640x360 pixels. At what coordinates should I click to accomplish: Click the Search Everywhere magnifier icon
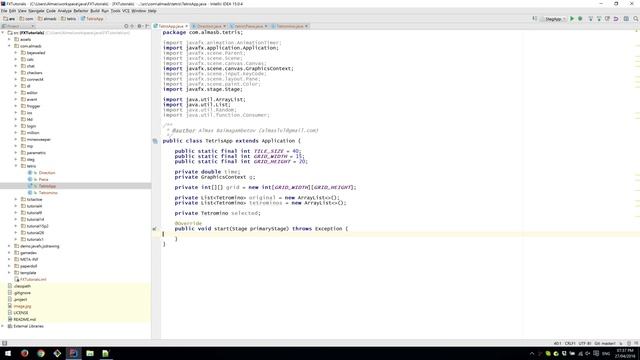[x=636, y=19]
